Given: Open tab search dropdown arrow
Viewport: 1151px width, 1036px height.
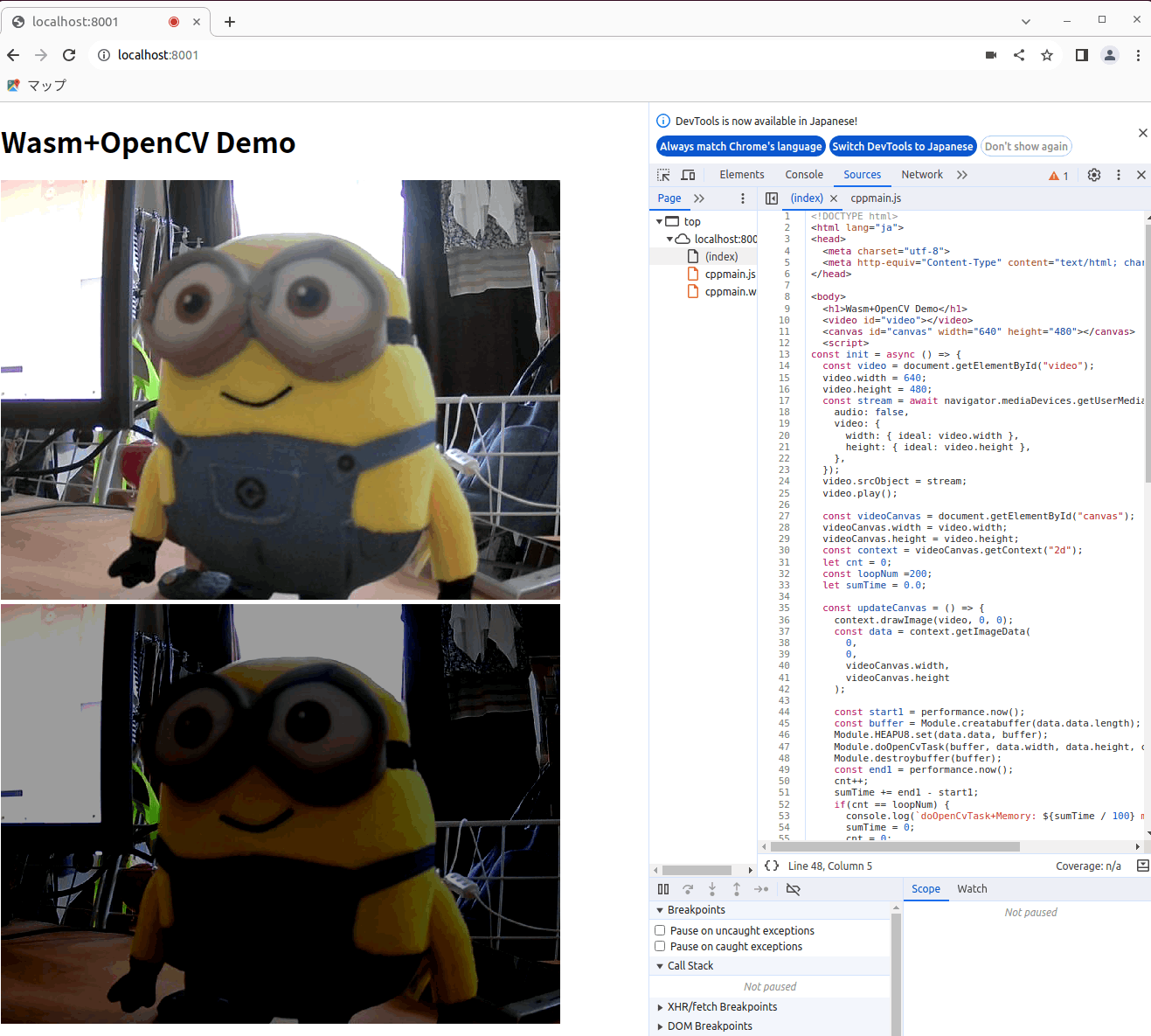Looking at the screenshot, I should click(1026, 22).
